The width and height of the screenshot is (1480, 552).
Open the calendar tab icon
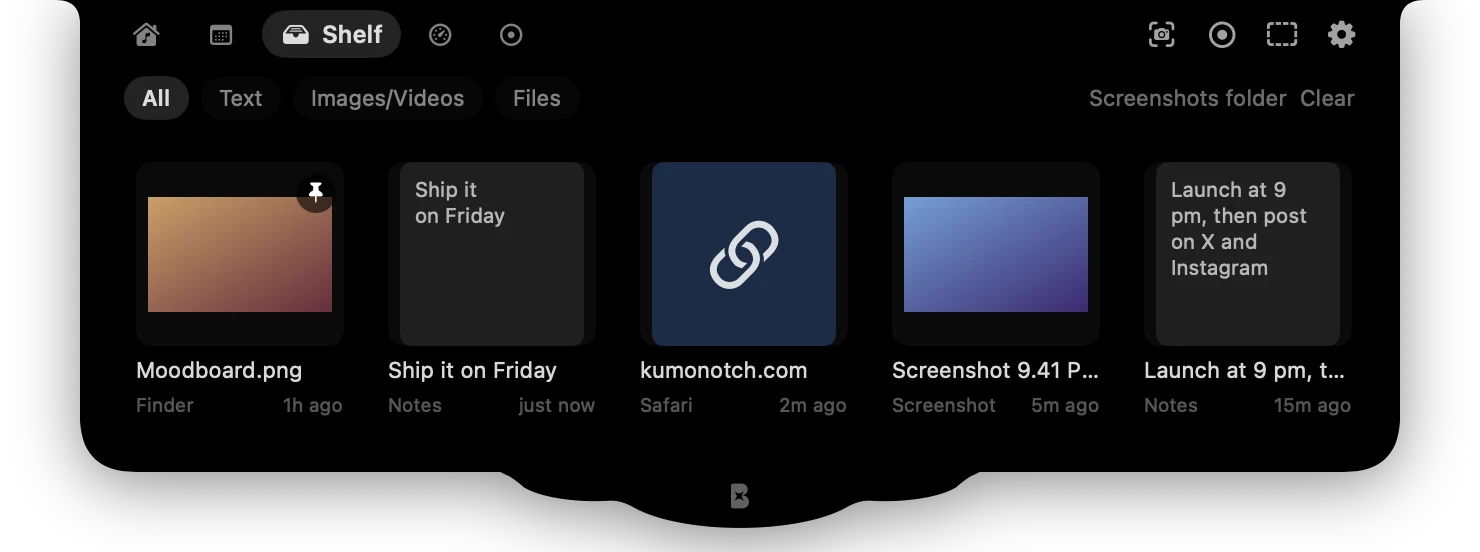(x=221, y=35)
